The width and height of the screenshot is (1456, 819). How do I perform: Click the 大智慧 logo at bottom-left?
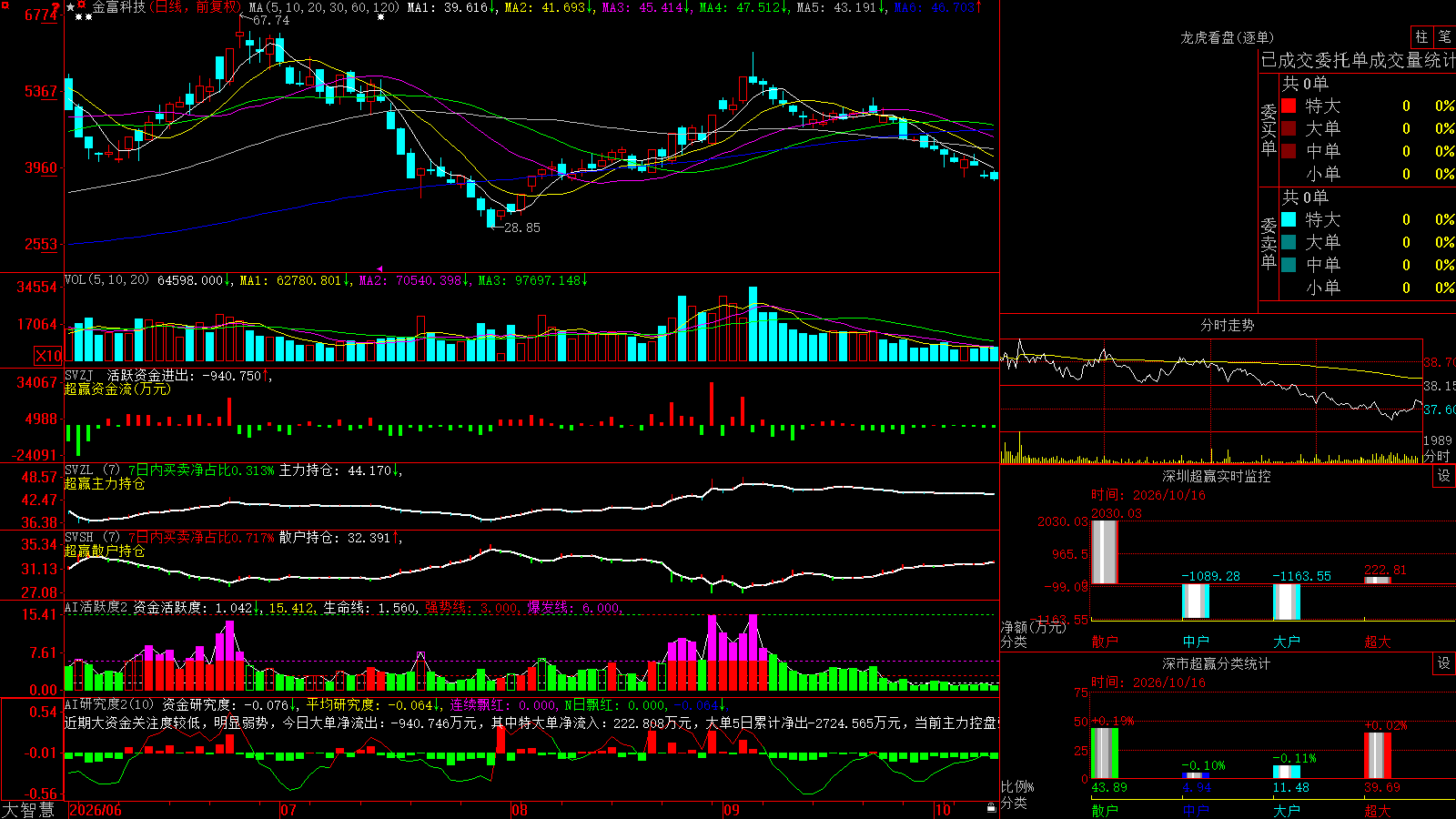coord(29,810)
